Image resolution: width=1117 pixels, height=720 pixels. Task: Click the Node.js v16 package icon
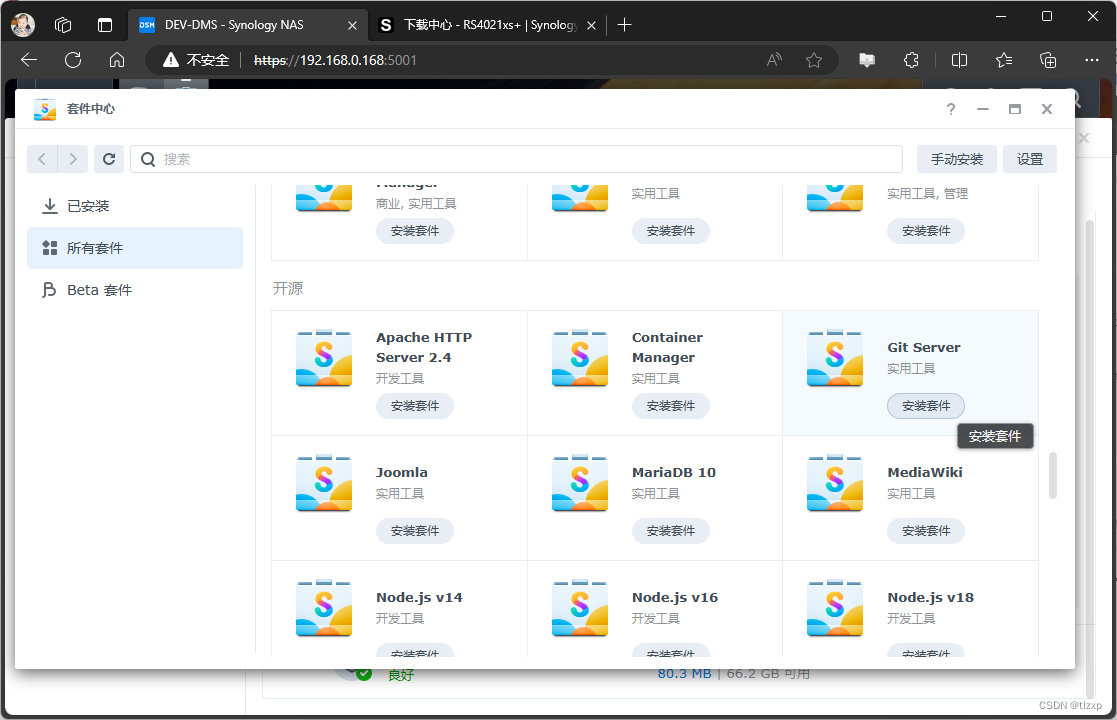tap(579, 607)
